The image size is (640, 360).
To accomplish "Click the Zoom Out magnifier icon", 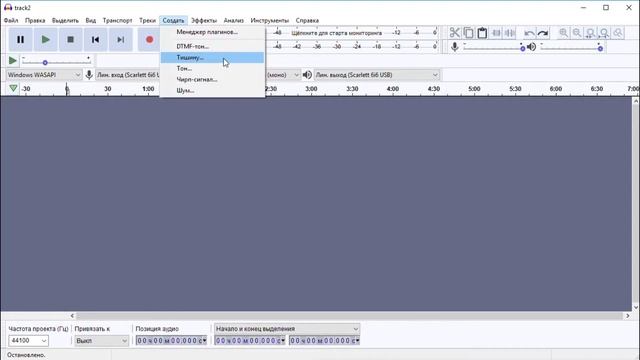I will [577, 33].
